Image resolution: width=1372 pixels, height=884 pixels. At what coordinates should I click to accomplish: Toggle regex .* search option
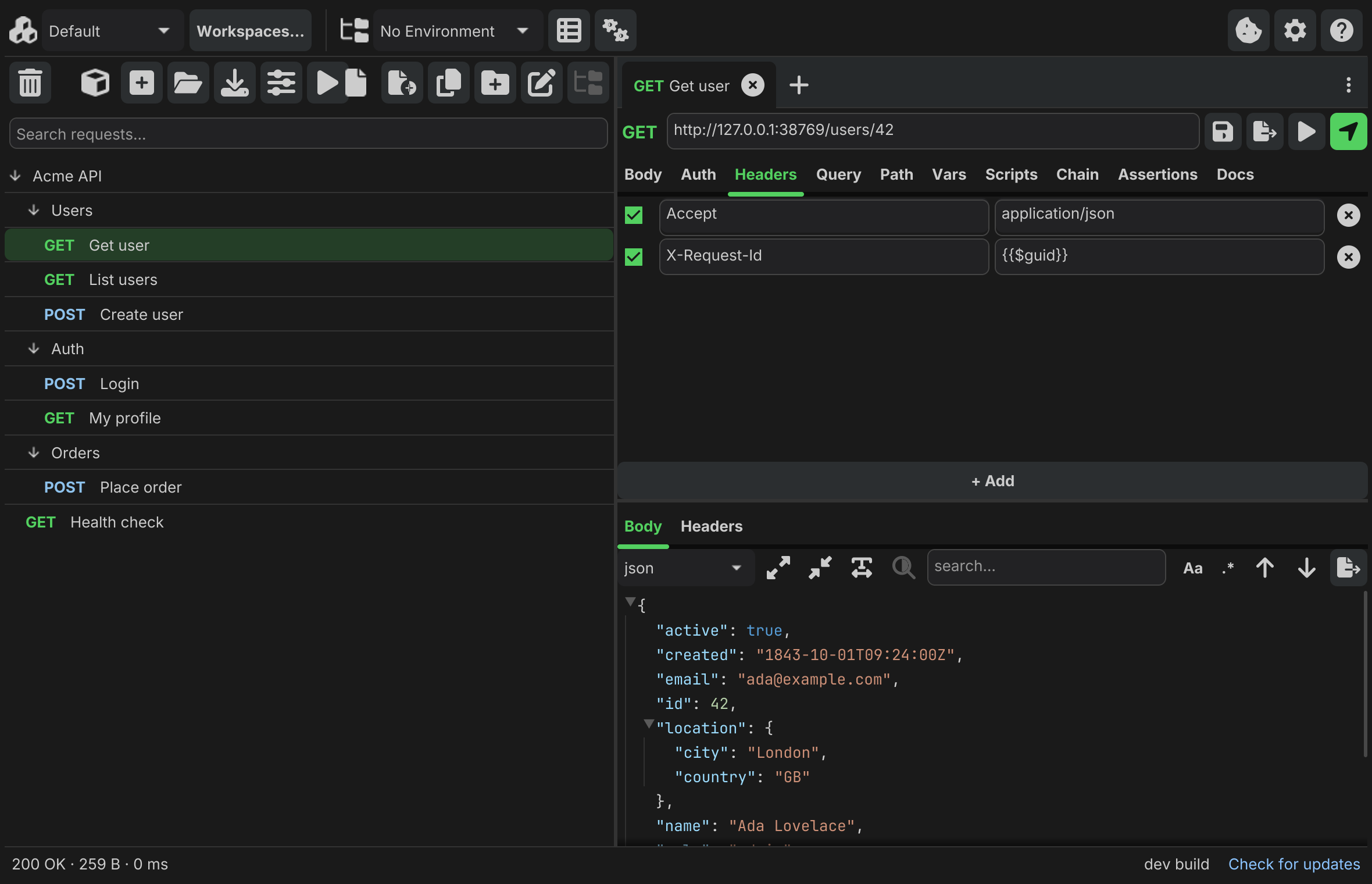[1227, 568]
